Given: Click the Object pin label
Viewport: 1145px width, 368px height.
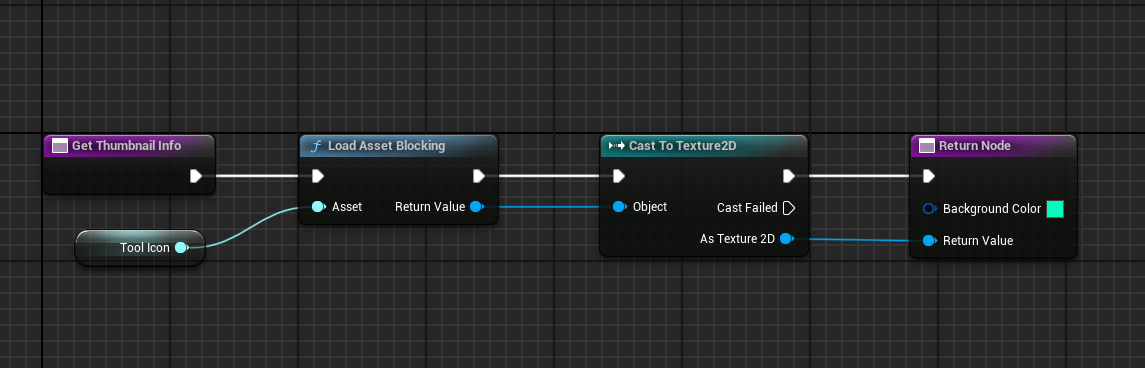Looking at the screenshot, I should 650,207.
